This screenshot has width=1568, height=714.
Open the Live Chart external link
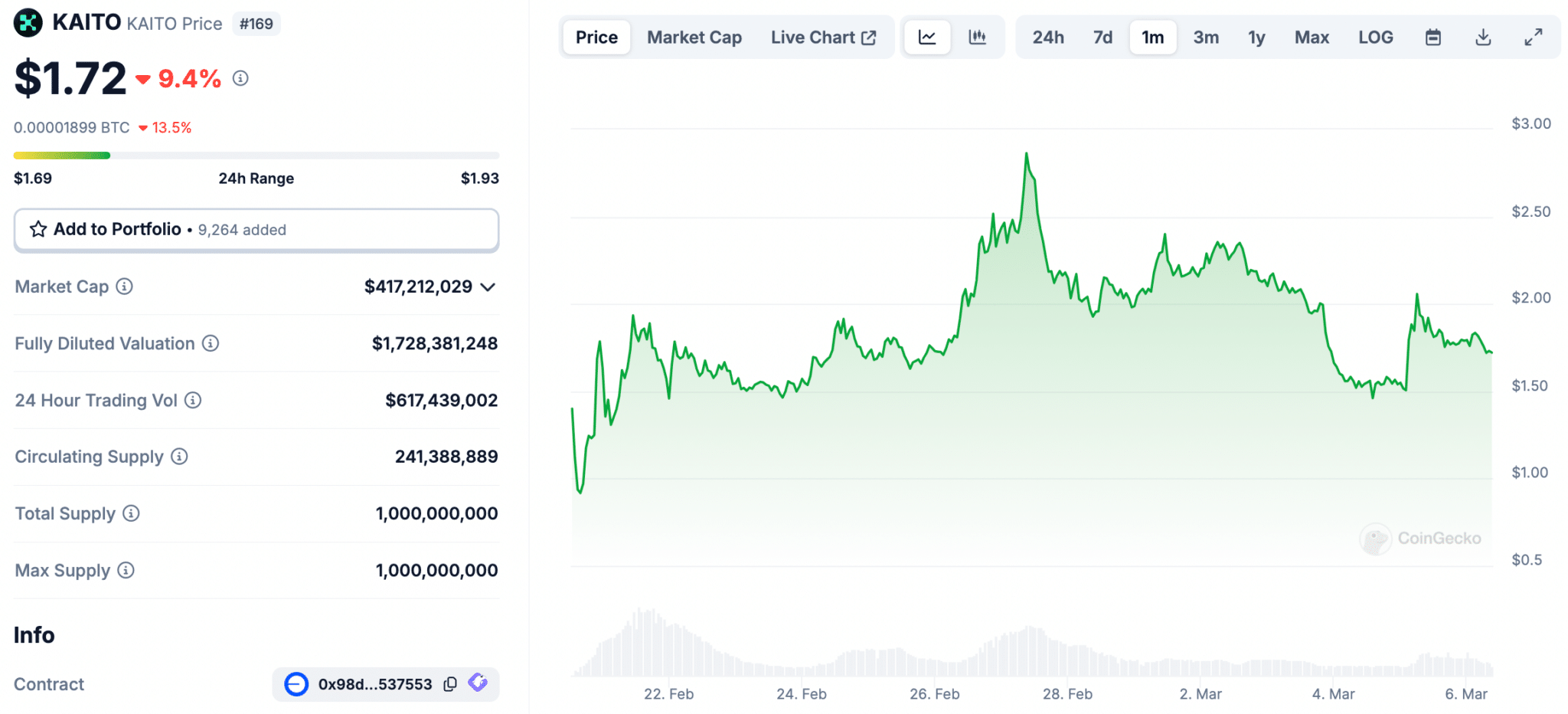click(823, 37)
